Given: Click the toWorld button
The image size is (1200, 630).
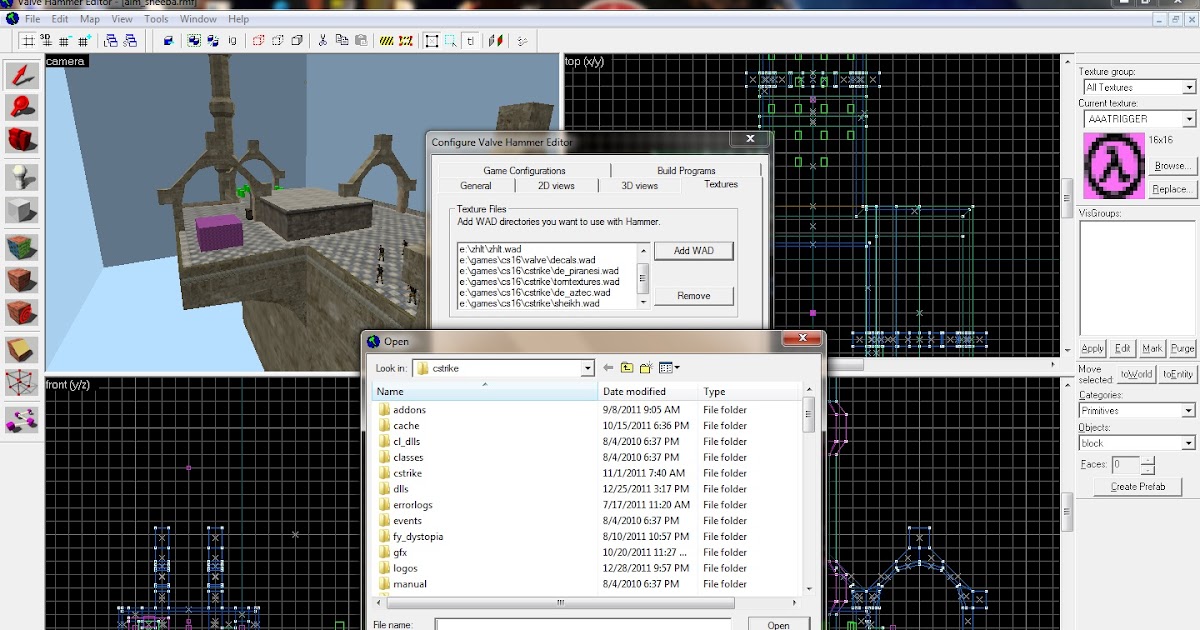Looking at the screenshot, I should (1136, 374).
